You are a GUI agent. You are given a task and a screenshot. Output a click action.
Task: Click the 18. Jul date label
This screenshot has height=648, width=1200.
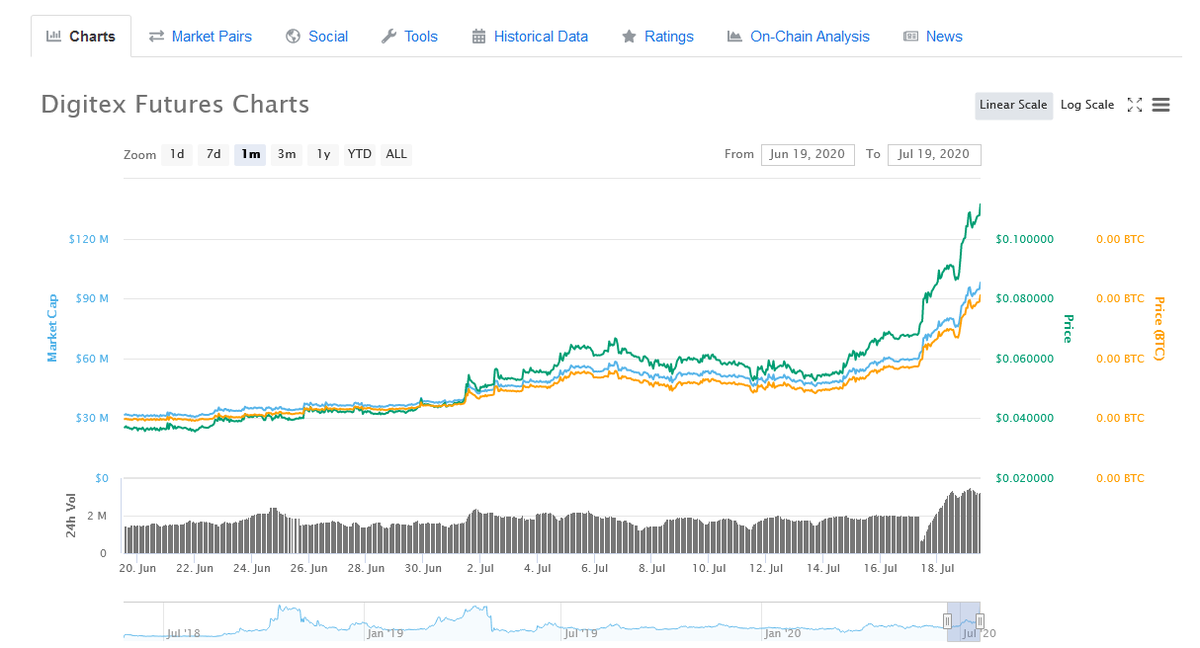coord(938,568)
